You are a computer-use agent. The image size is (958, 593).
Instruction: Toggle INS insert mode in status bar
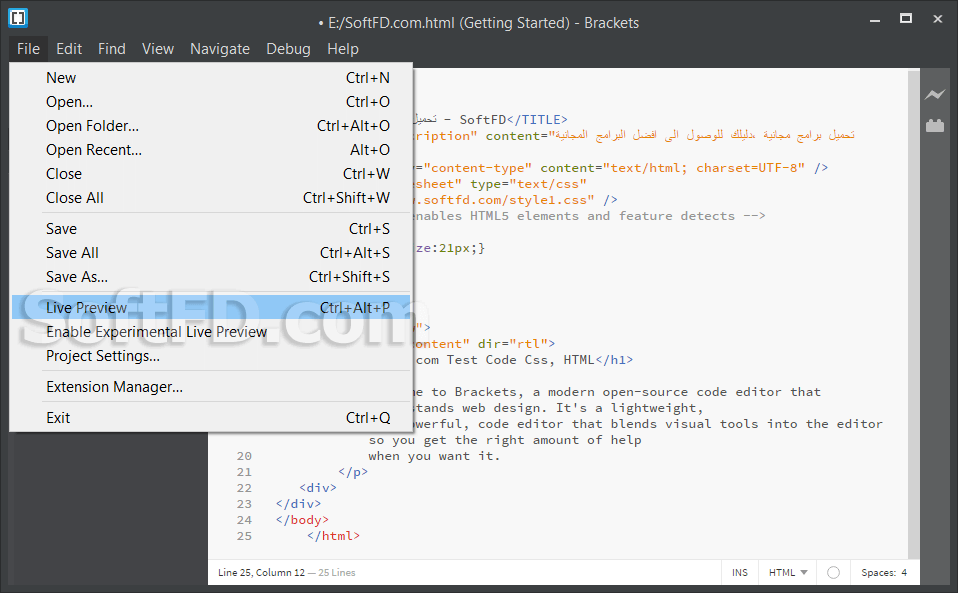740,572
